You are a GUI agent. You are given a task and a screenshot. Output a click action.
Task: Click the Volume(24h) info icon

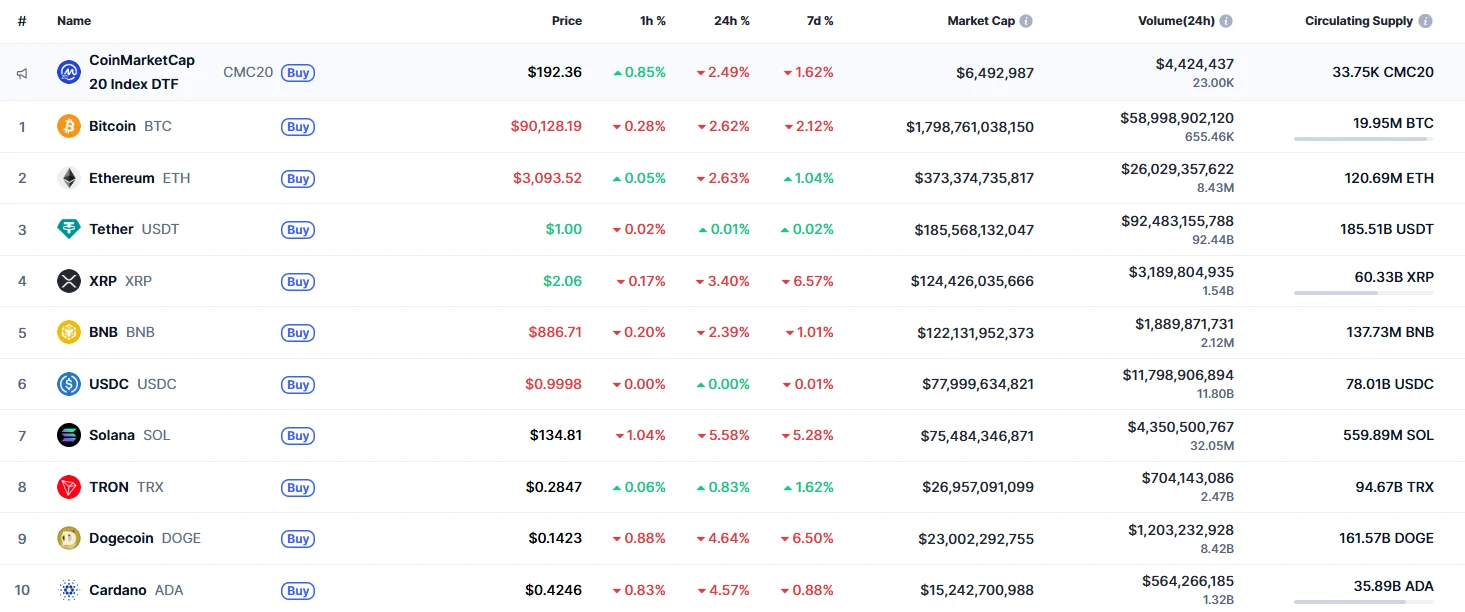tap(1226, 21)
